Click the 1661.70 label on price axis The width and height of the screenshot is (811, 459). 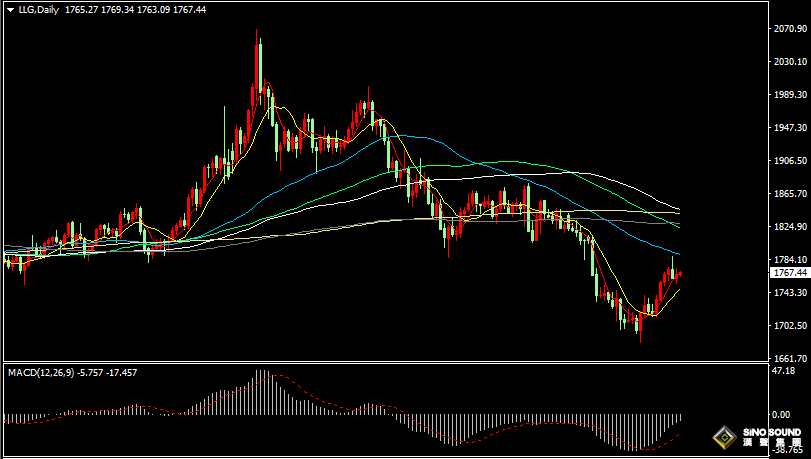tap(788, 358)
